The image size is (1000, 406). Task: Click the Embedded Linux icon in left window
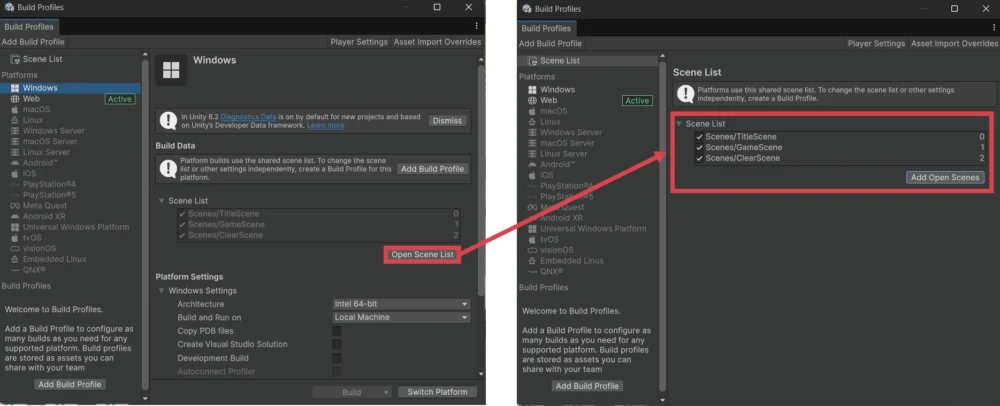(x=14, y=259)
